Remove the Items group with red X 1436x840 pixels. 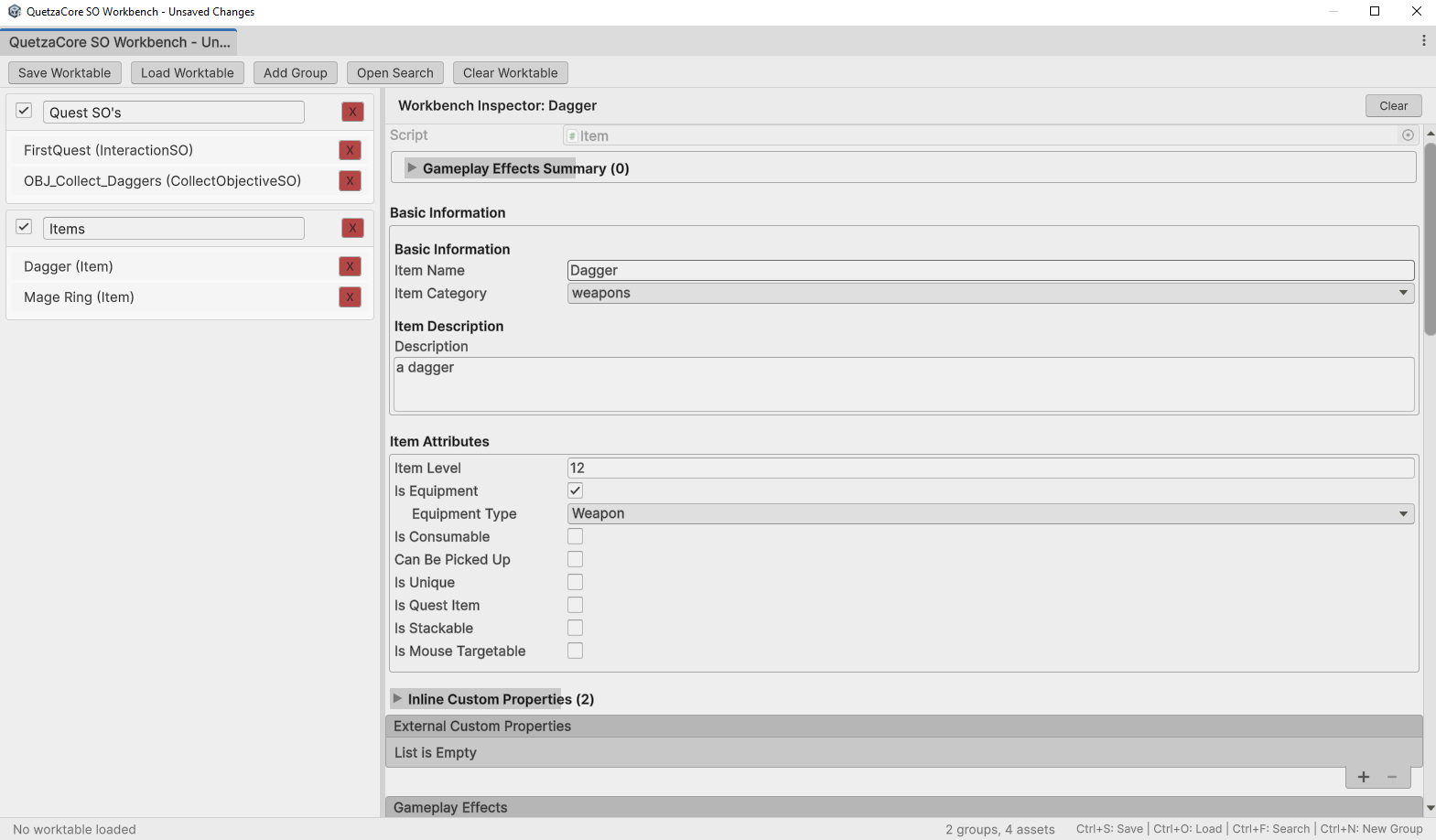352,228
